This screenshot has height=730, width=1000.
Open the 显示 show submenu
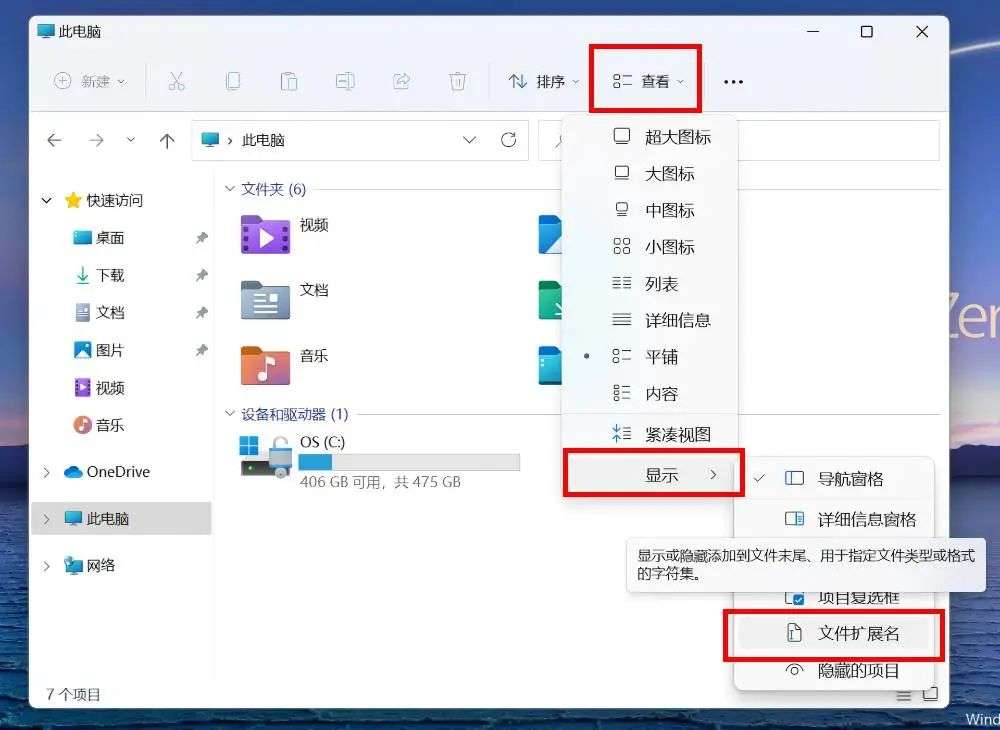[x=653, y=474]
